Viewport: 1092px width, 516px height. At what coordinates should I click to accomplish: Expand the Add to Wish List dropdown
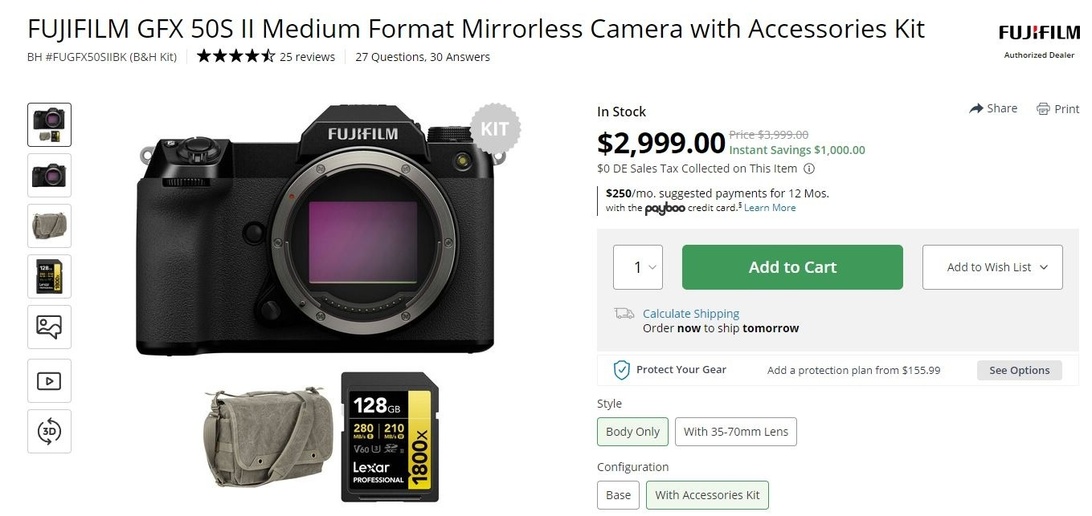click(x=991, y=267)
